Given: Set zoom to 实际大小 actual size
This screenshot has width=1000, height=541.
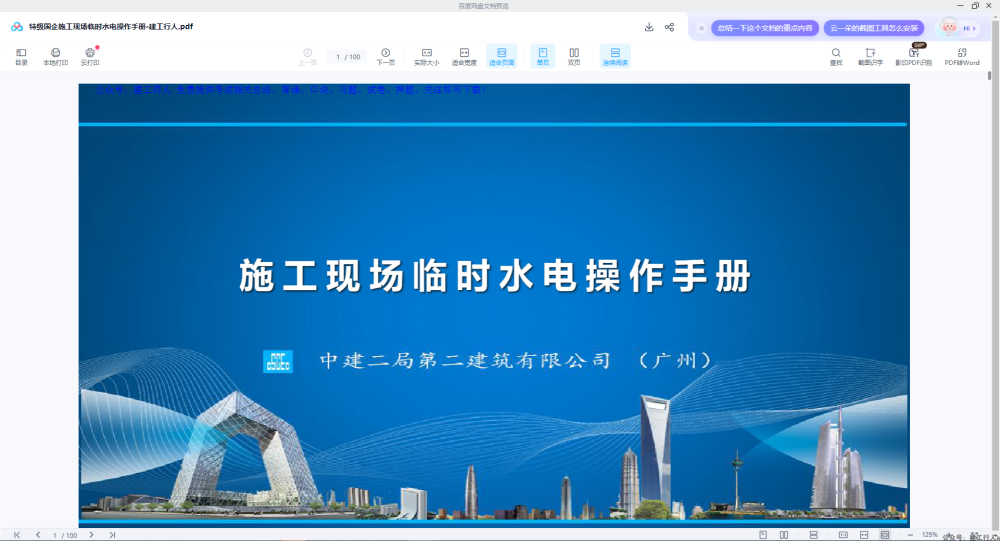Looking at the screenshot, I should point(427,57).
